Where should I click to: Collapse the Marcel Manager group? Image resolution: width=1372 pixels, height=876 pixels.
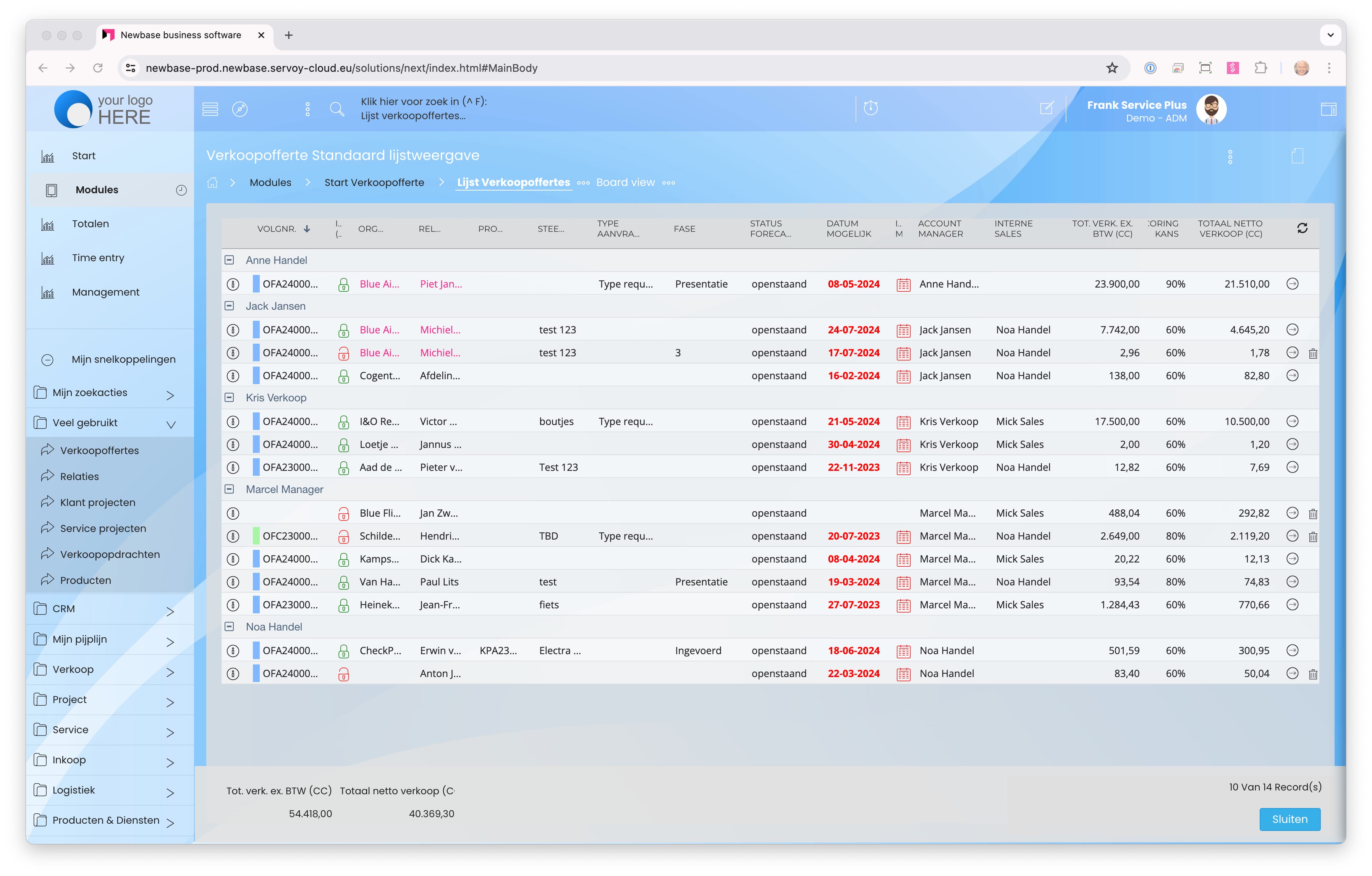pos(229,489)
